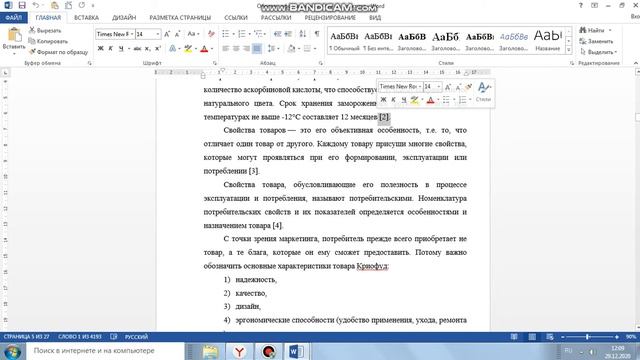
Task: Click the Copy (Копировать) button
Action: (48, 41)
